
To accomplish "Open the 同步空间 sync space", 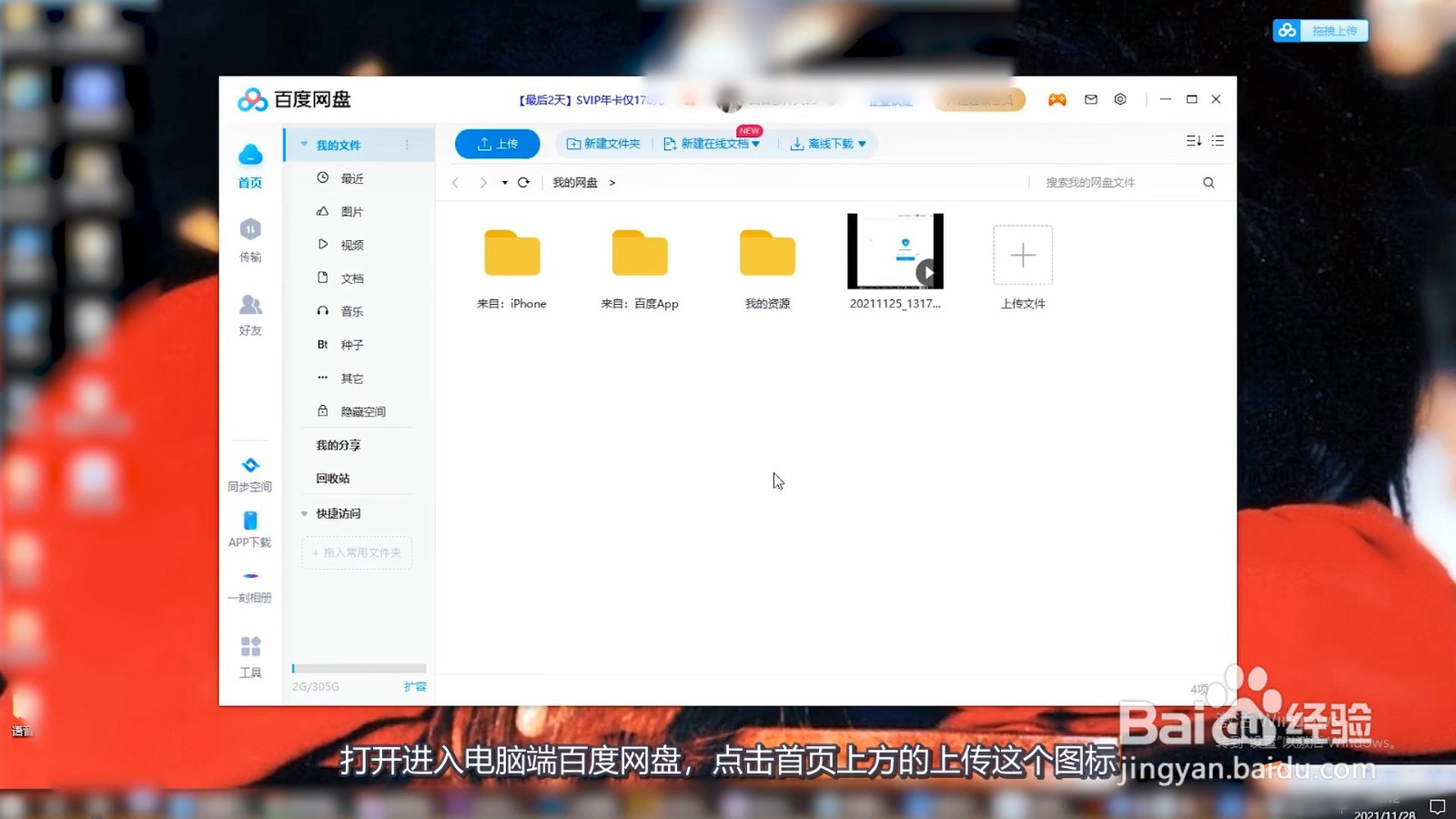I will [250, 475].
